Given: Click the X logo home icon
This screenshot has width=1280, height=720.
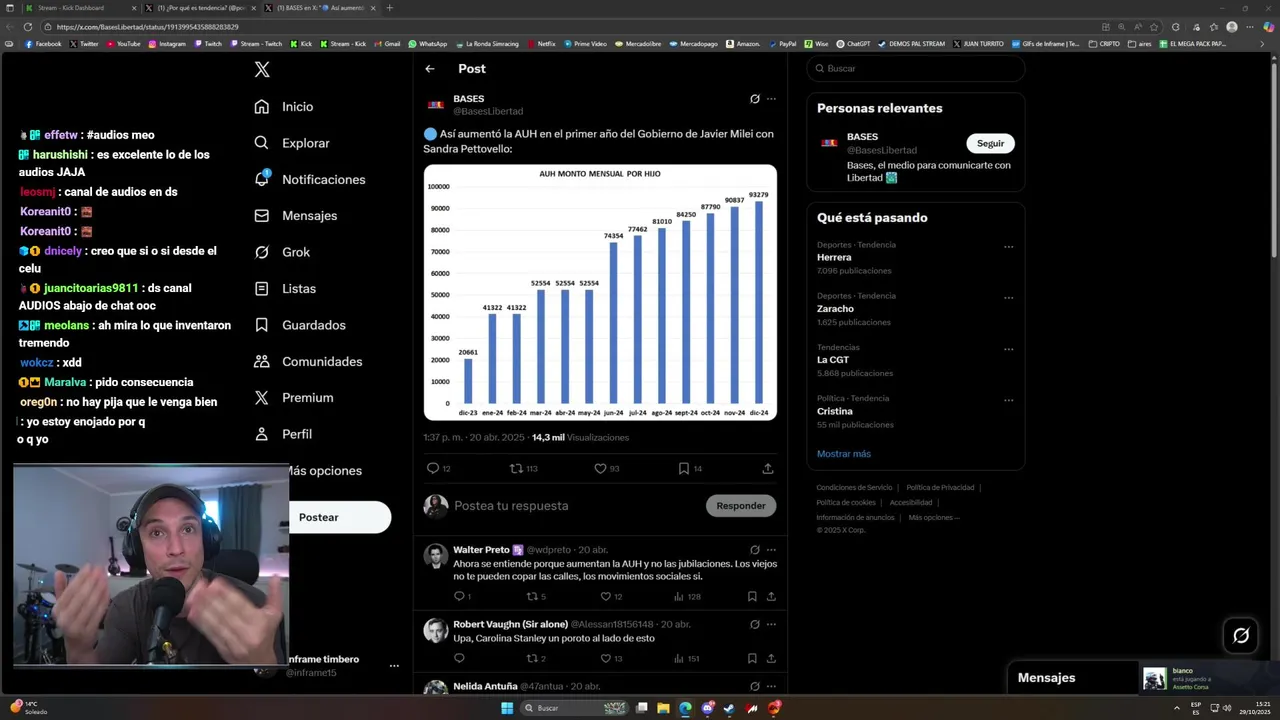Looking at the screenshot, I should pos(262,69).
